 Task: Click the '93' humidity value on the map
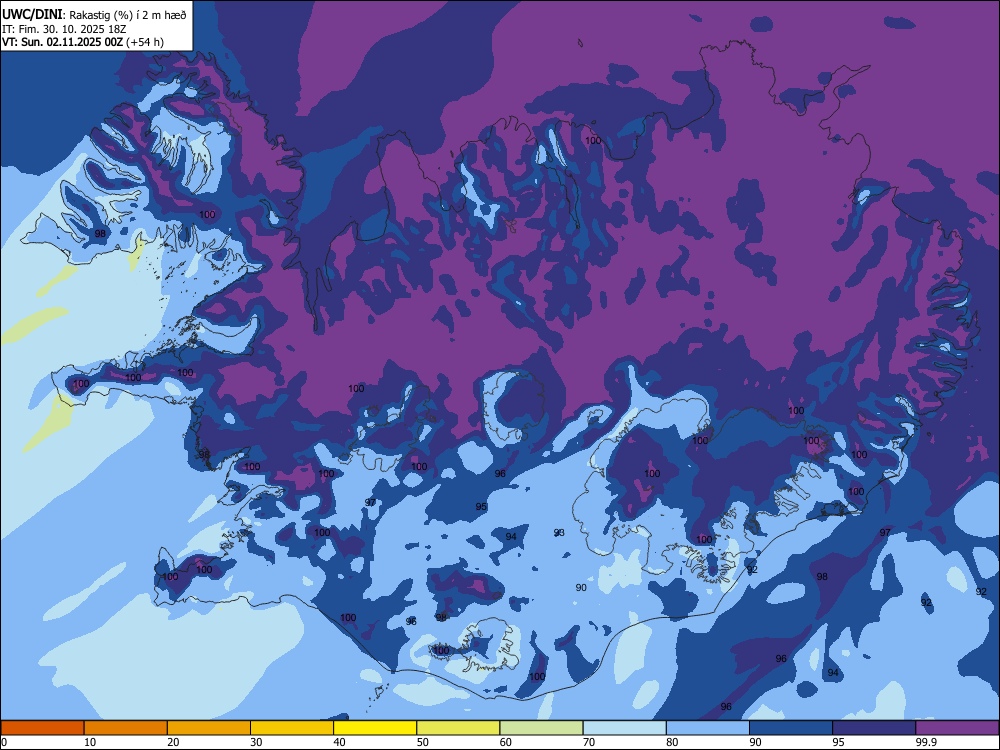[x=559, y=533]
